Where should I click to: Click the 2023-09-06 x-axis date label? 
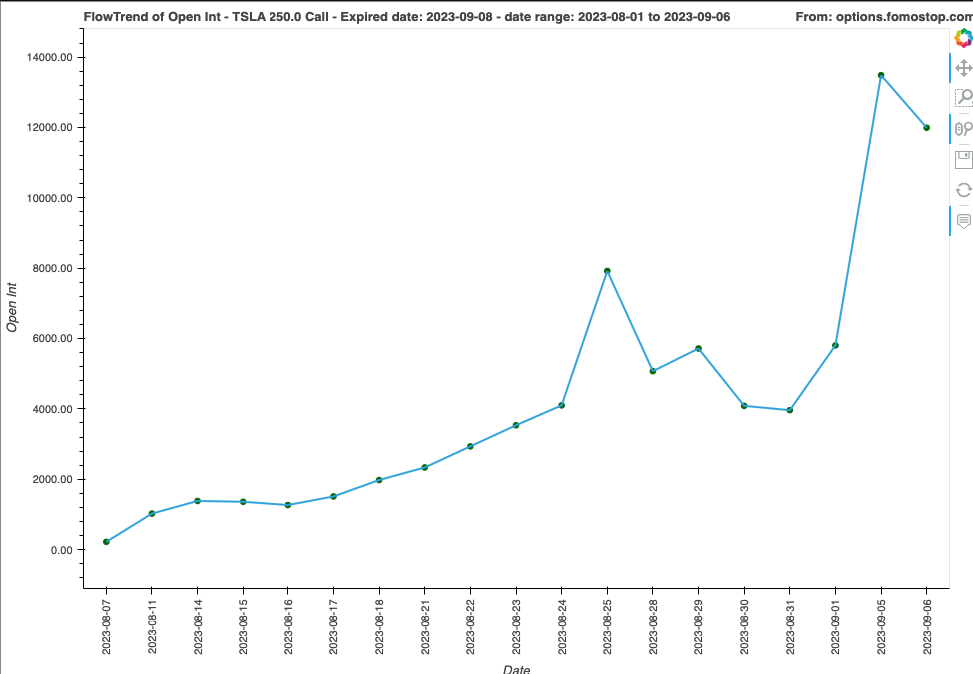pos(926,626)
